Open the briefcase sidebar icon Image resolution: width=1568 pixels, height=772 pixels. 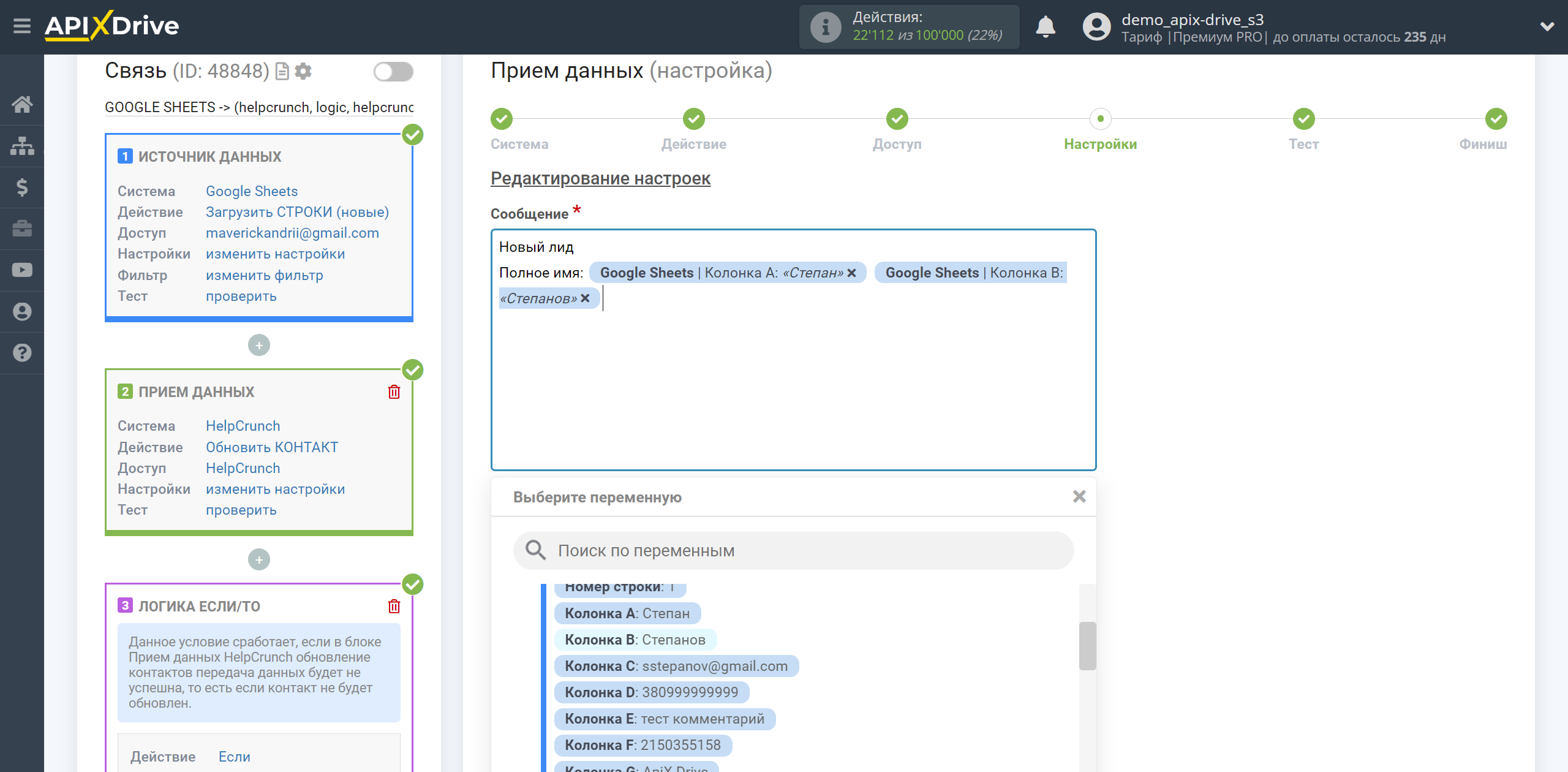point(22,229)
